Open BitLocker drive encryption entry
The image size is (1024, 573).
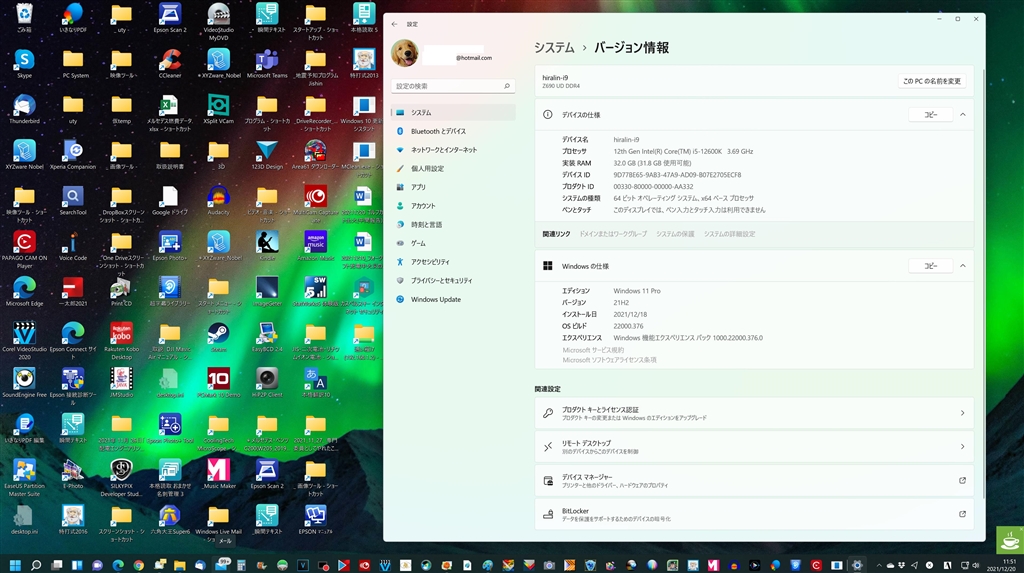pyautogui.click(x=754, y=514)
